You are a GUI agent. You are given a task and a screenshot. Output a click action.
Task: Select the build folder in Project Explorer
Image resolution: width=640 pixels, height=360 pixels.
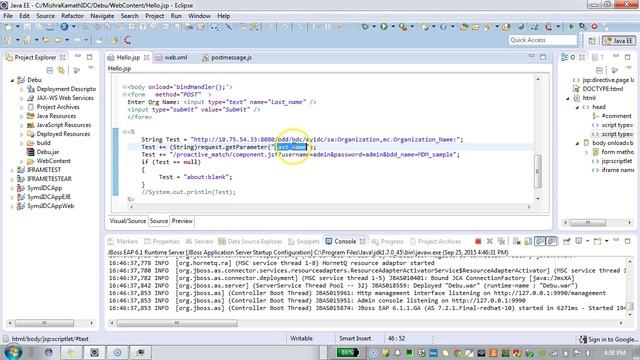[x=38, y=143]
